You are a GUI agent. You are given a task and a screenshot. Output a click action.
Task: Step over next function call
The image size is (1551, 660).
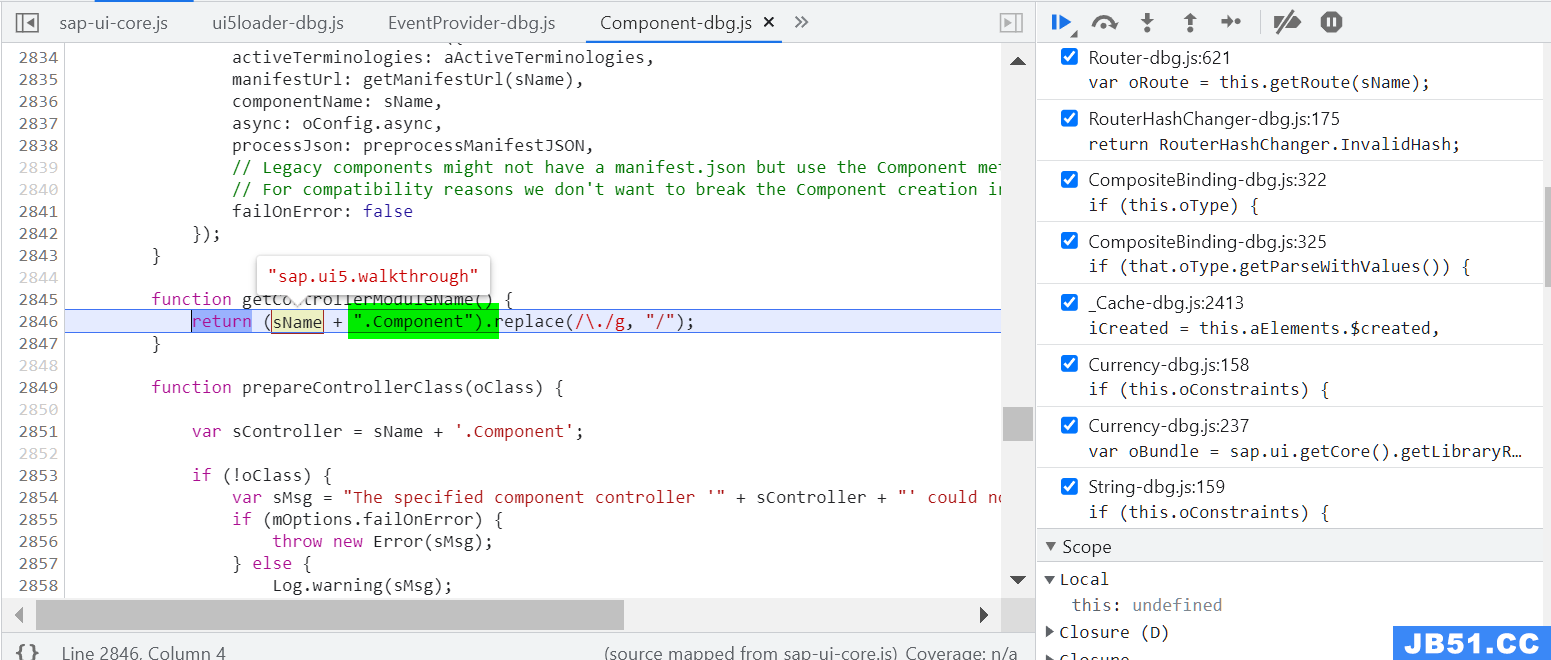[x=1104, y=22]
